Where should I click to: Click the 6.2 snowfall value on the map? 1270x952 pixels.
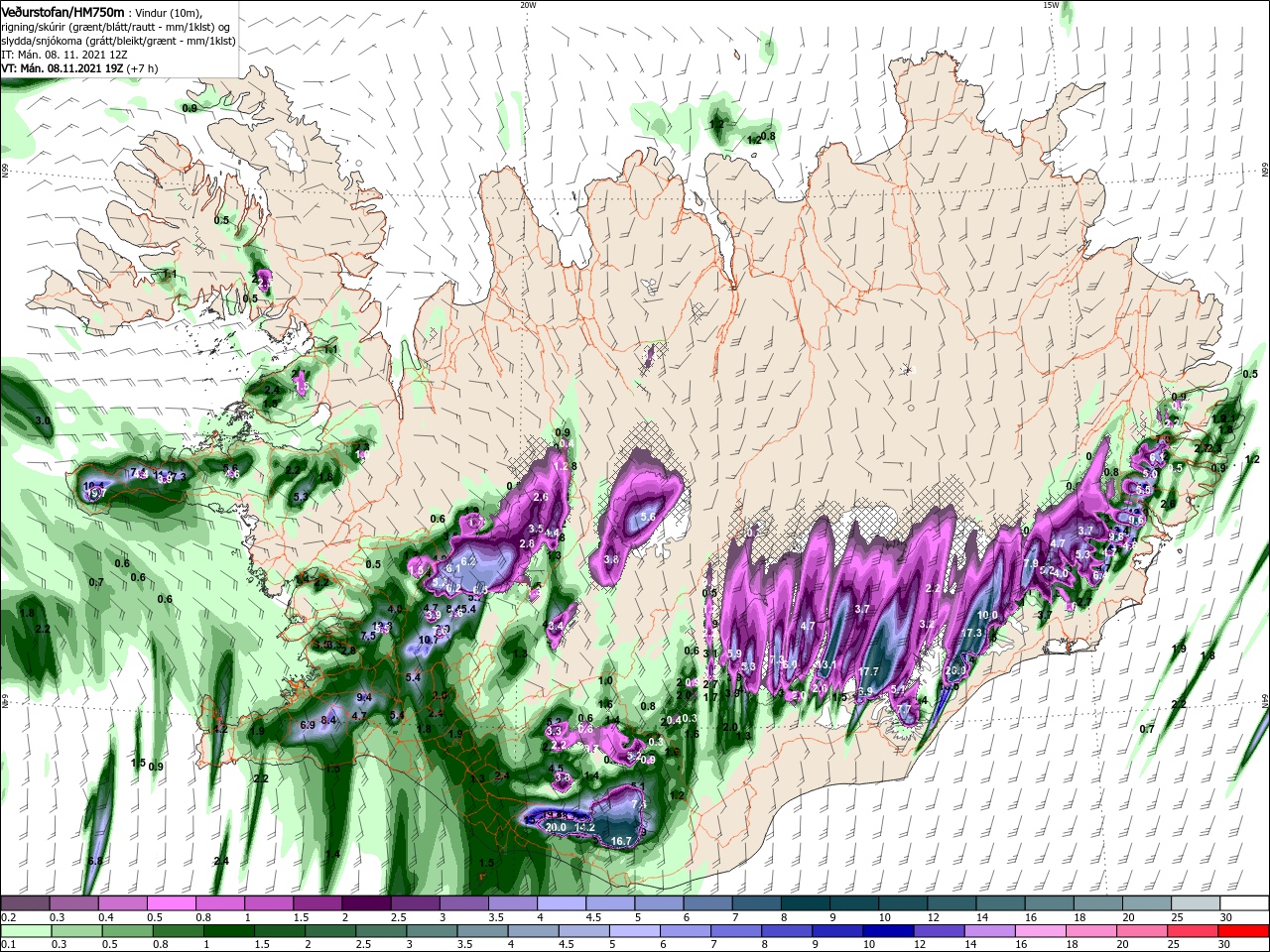pyautogui.click(x=468, y=562)
